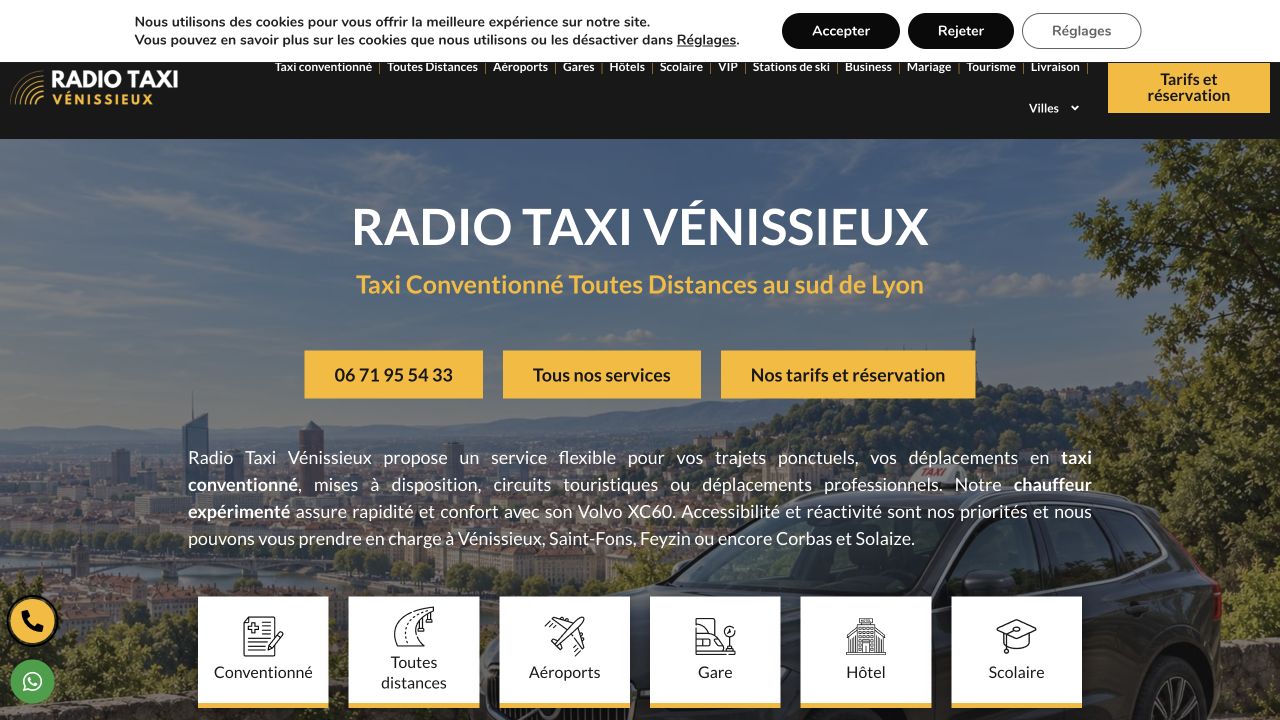1280x720 pixels.
Task: Click the Scolaire card label
Action: pyautogui.click(x=1016, y=673)
